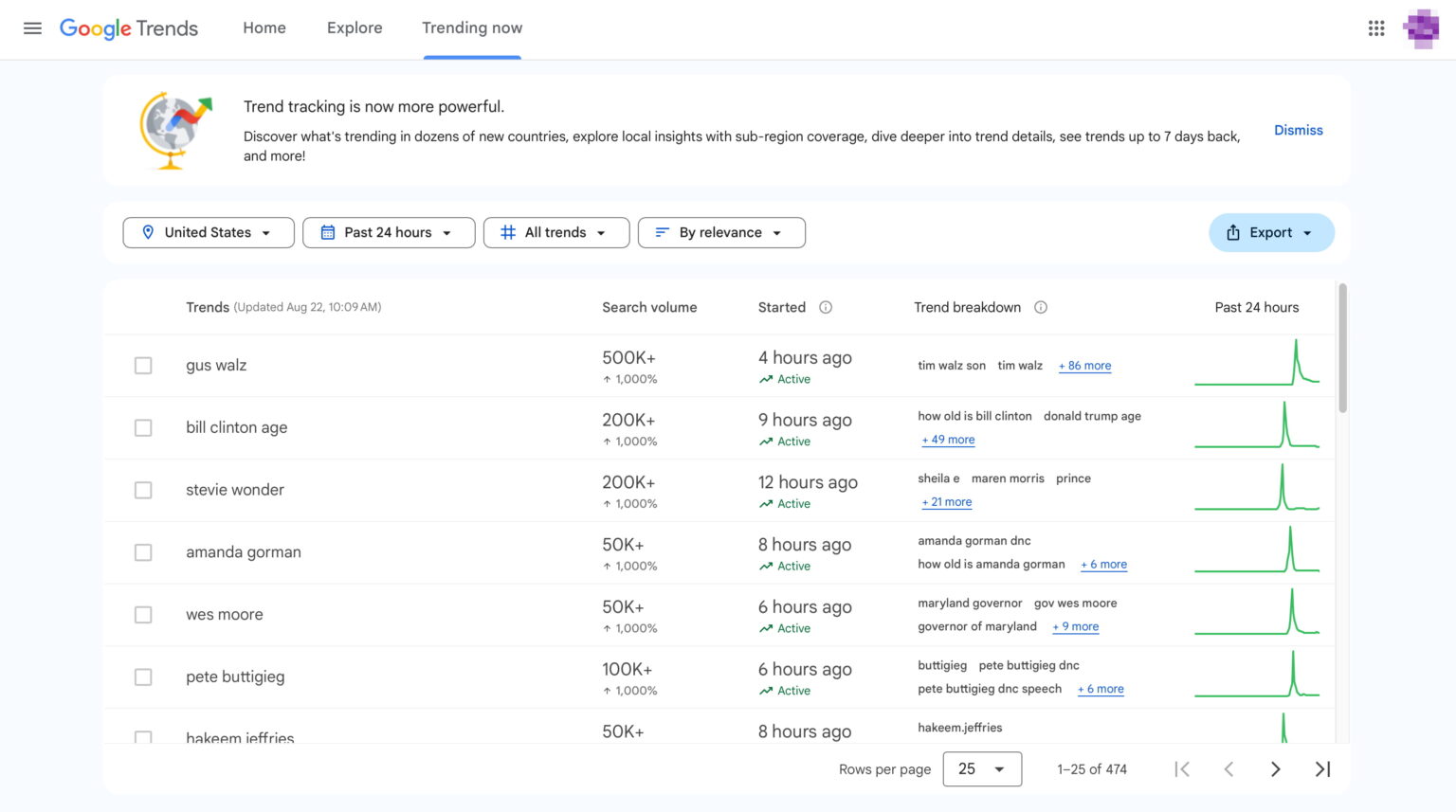
Task: Check the gus walz trend checkbox
Action: pyautogui.click(x=143, y=366)
